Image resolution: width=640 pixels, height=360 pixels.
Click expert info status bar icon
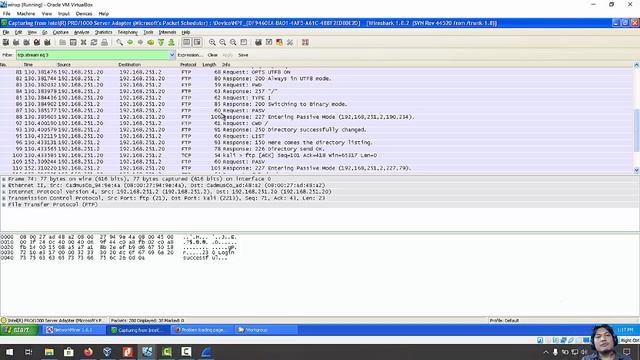(x=4, y=320)
